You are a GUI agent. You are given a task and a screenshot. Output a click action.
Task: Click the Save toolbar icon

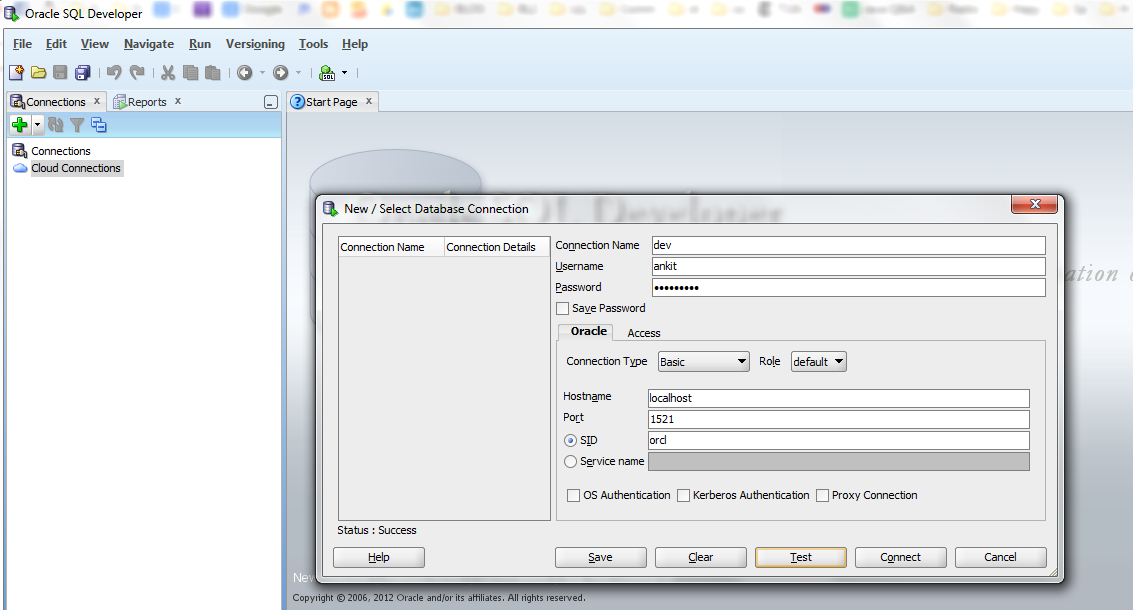pos(61,72)
